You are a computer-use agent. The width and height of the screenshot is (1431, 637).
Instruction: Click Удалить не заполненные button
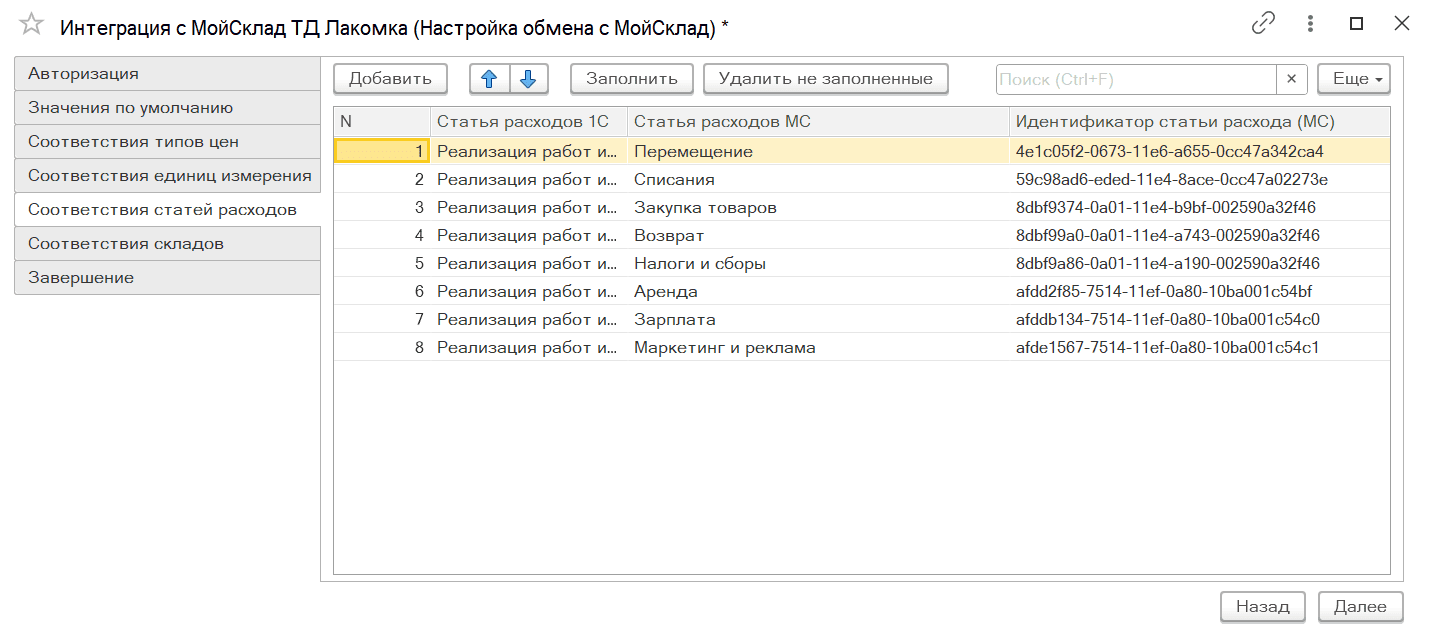coord(826,79)
